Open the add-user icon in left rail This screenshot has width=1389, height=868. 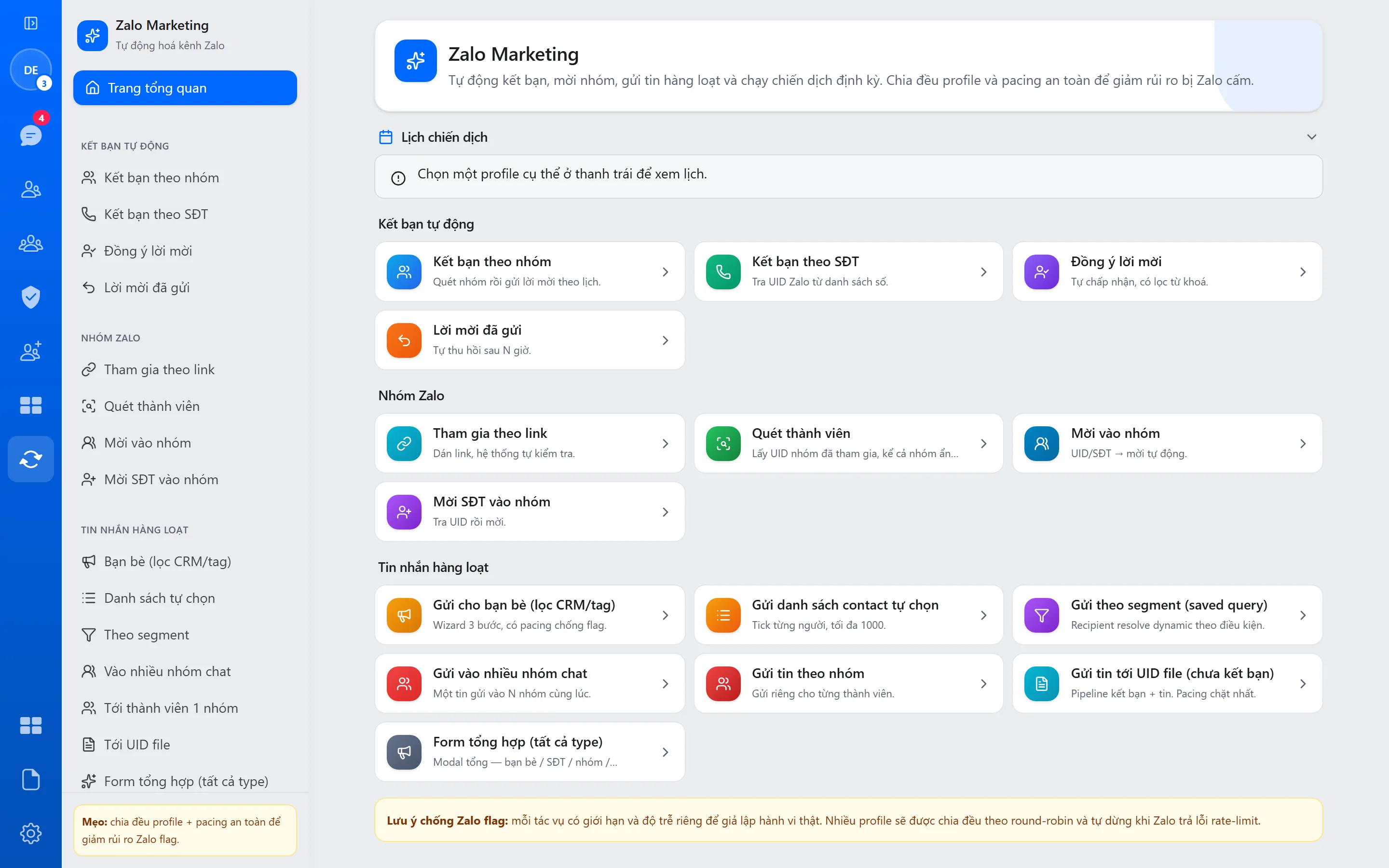30,351
